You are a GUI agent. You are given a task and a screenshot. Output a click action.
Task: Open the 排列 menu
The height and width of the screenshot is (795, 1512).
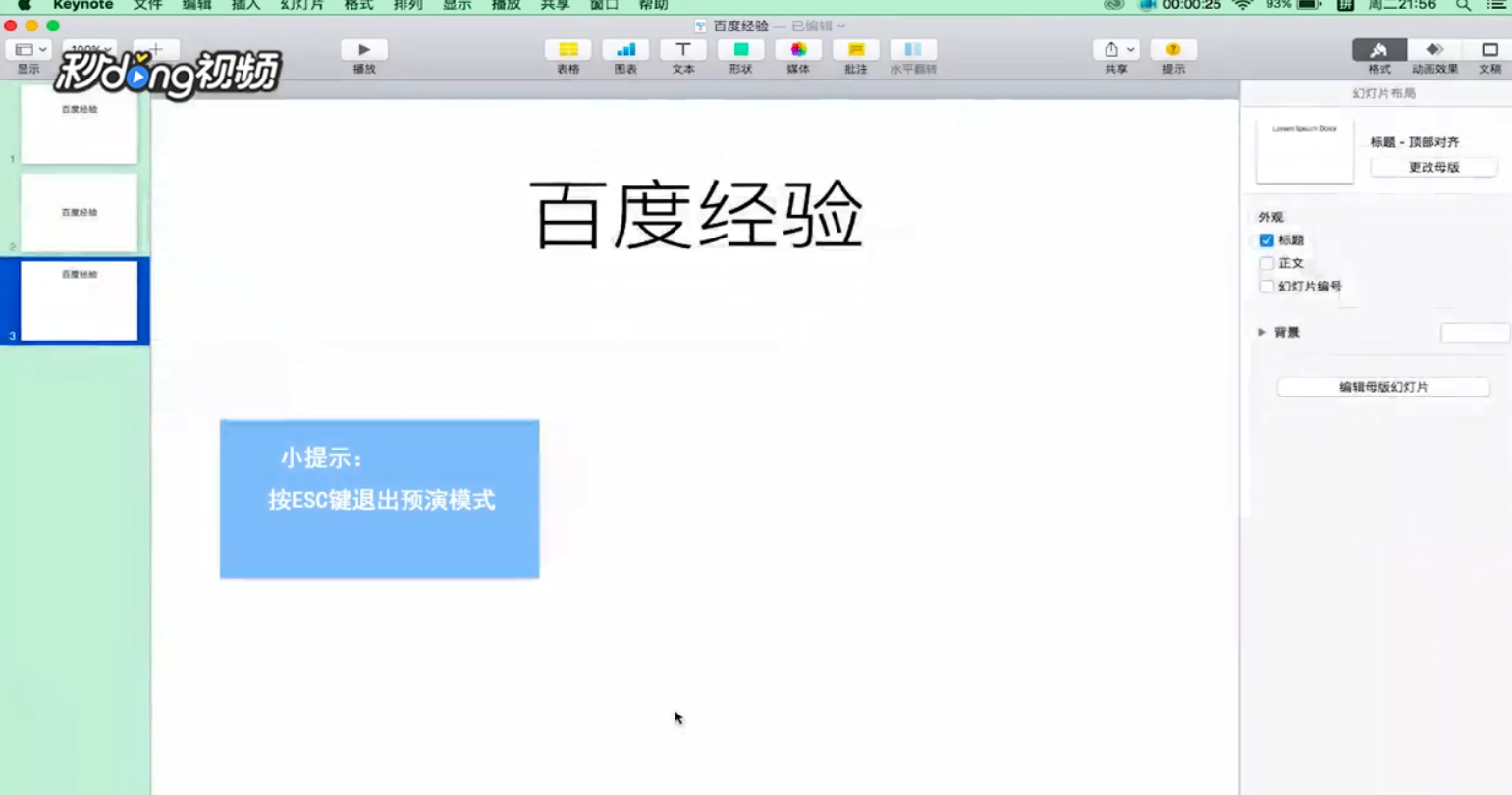pos(407,5)
